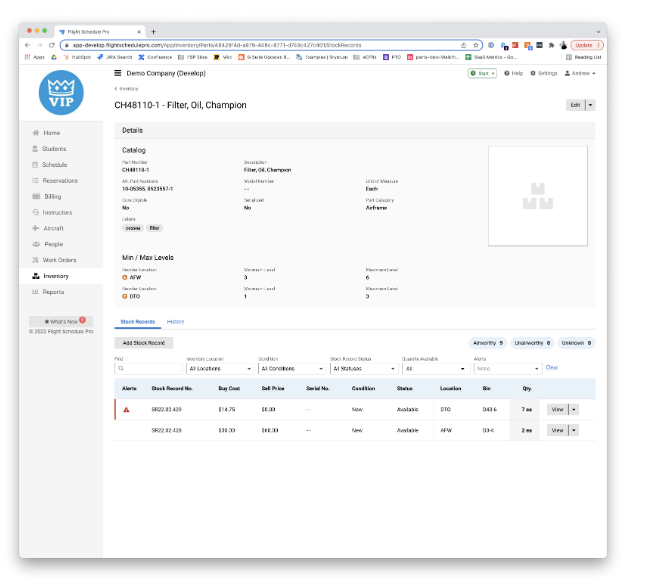
Task: Open the Confluence bookmark
Action: pos(155,57)
